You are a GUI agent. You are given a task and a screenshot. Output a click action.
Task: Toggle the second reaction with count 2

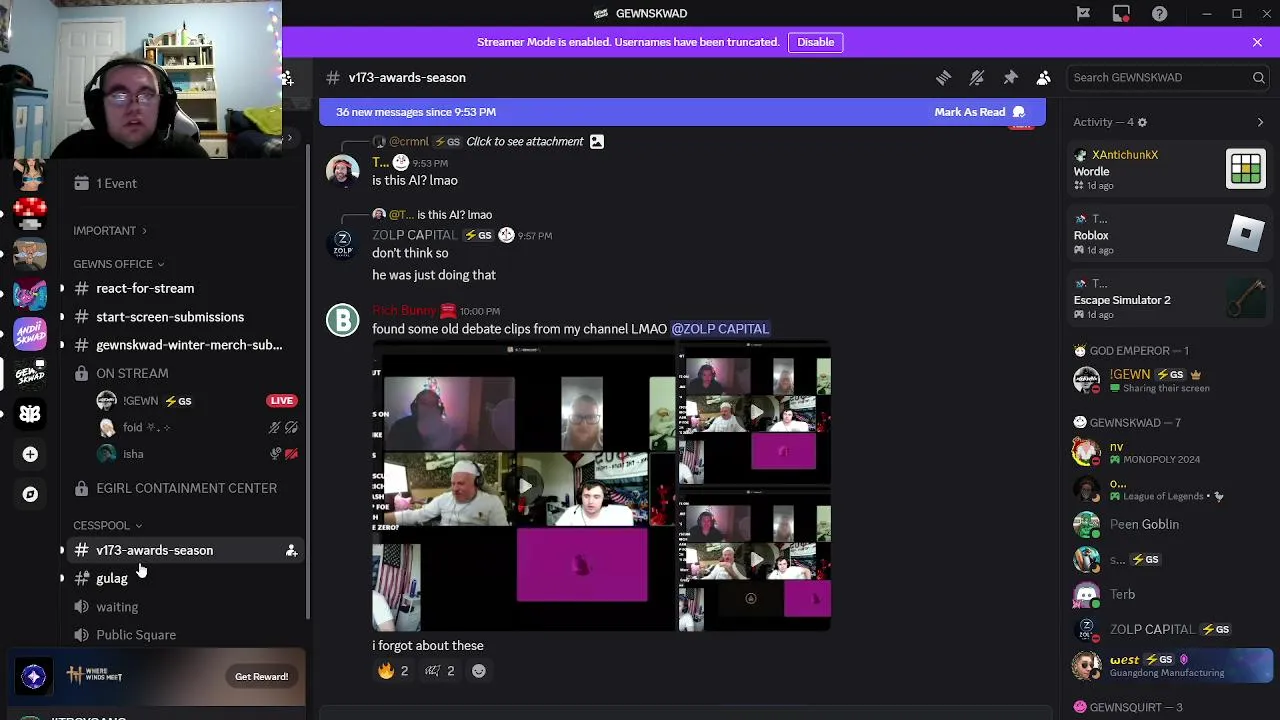pos(440,671)
